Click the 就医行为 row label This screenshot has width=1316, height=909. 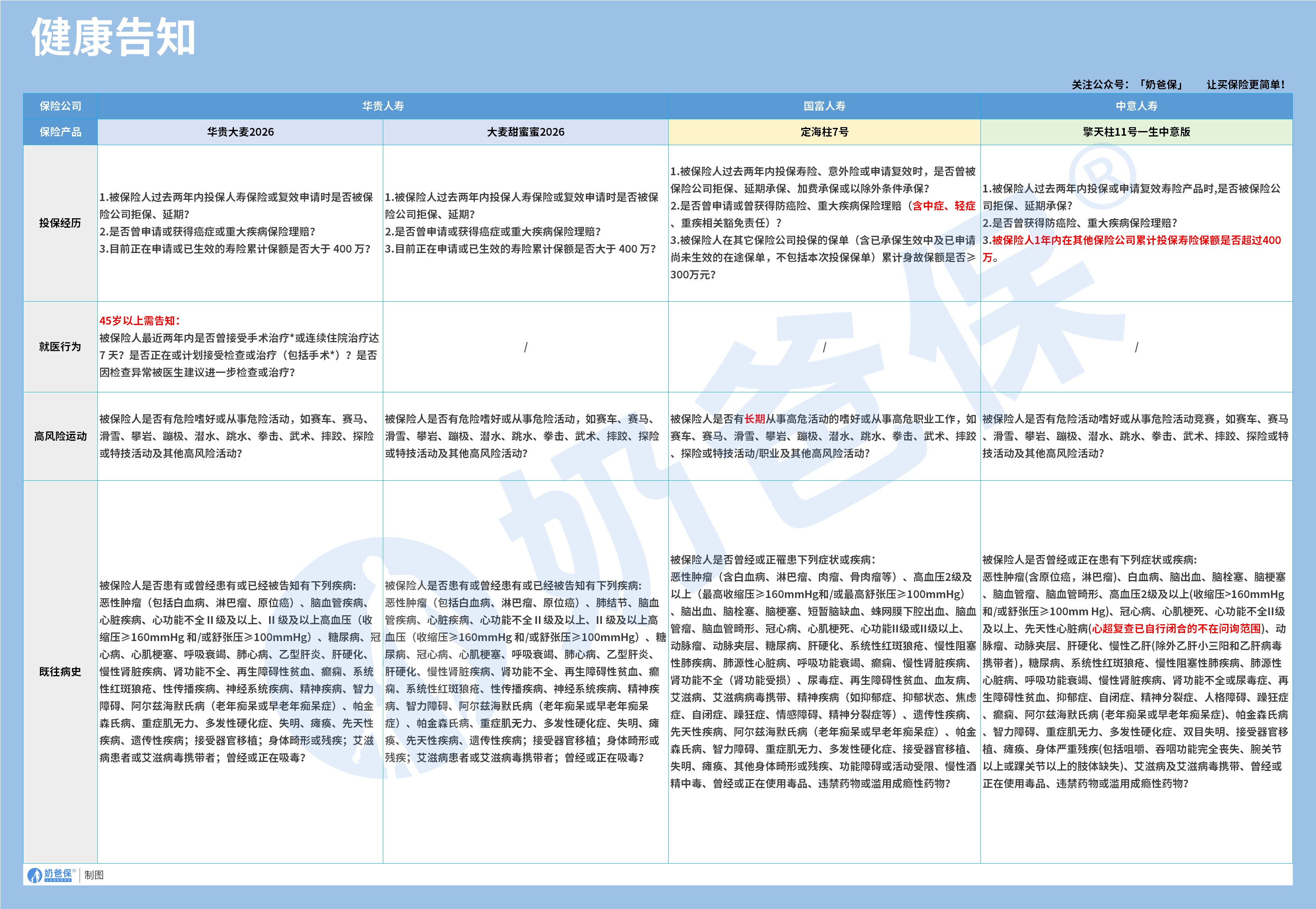click(60, 347)
